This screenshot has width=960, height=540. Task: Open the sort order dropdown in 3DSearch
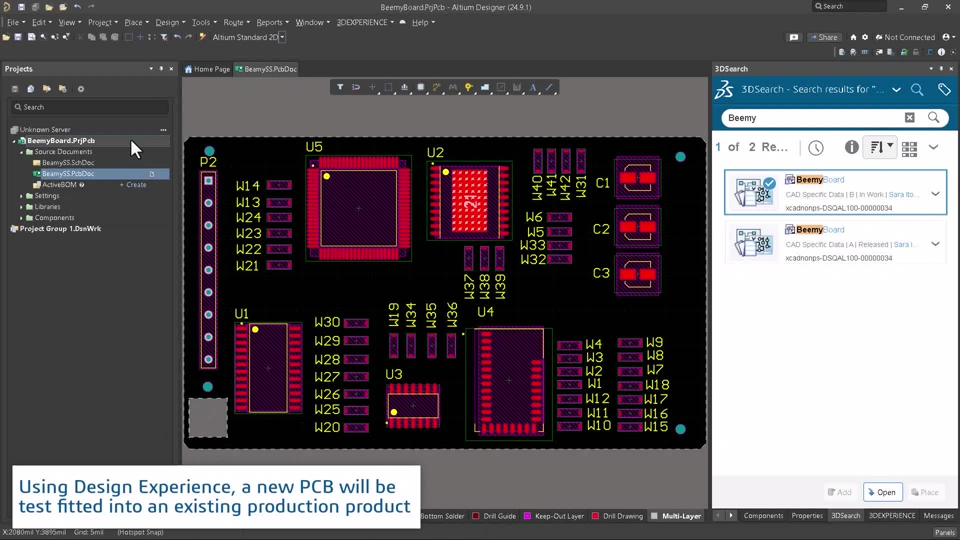tap(880, 147)
